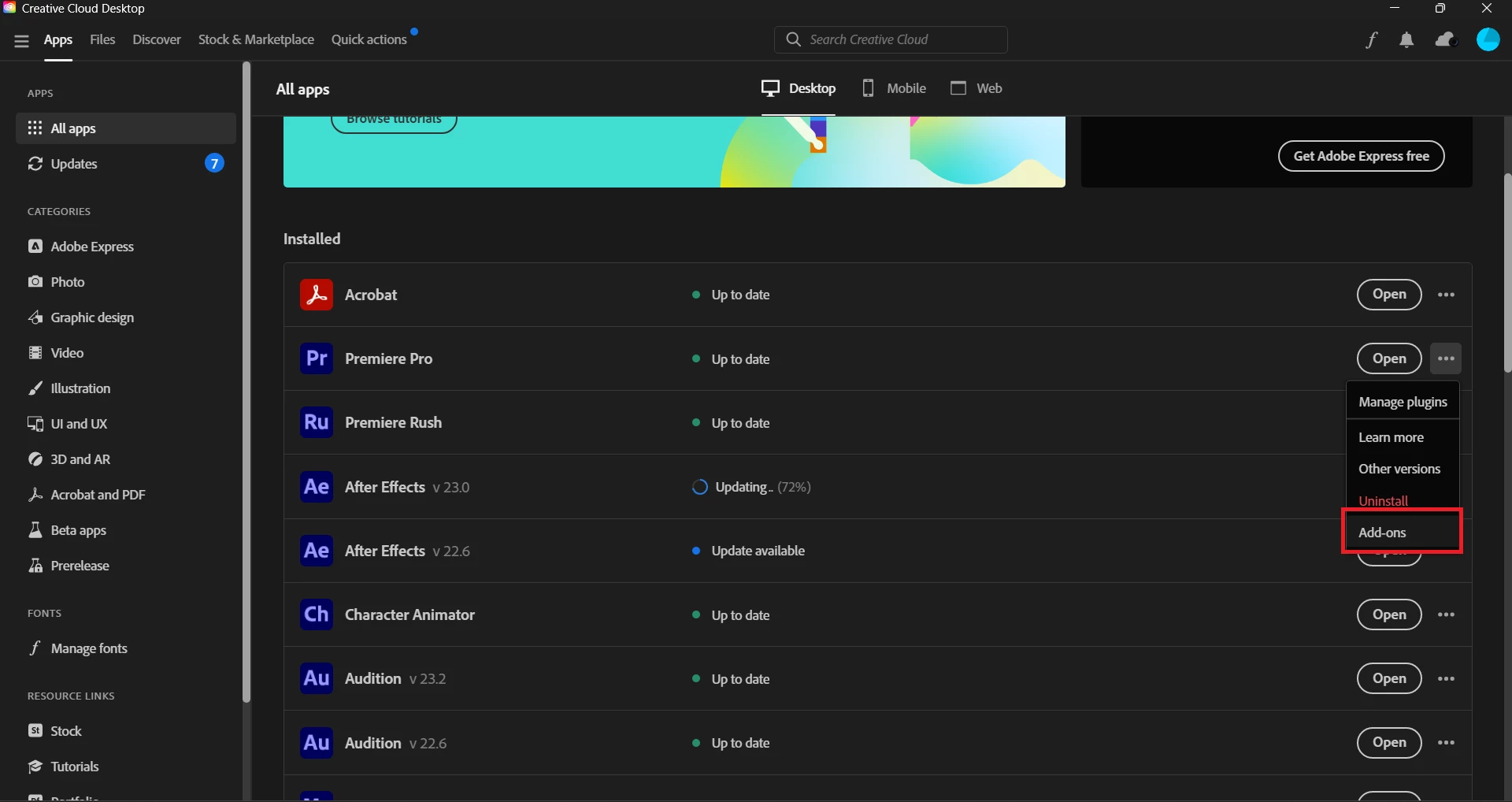Choose Learn more from menu
The image size is (1512, 802).
click(x=1403, y=437)
